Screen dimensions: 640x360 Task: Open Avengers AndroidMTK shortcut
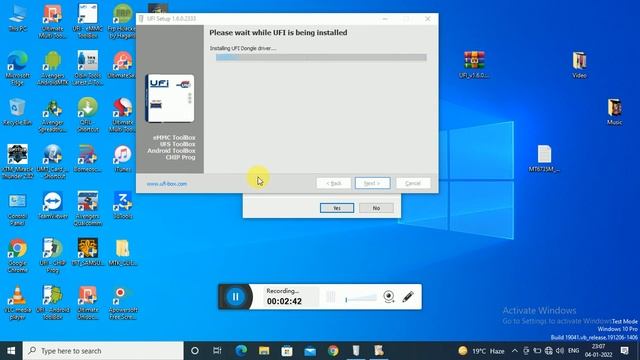pos(53,68)
